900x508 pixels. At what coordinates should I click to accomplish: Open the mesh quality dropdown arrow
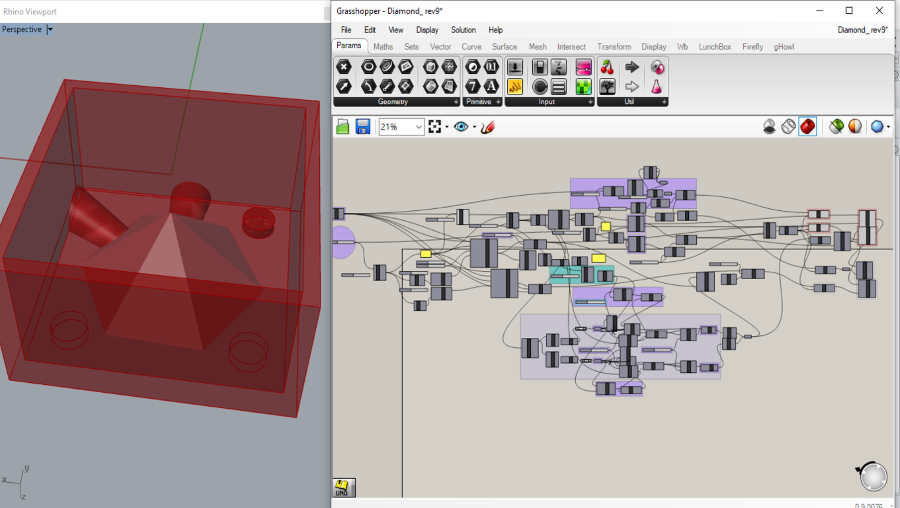888,127
